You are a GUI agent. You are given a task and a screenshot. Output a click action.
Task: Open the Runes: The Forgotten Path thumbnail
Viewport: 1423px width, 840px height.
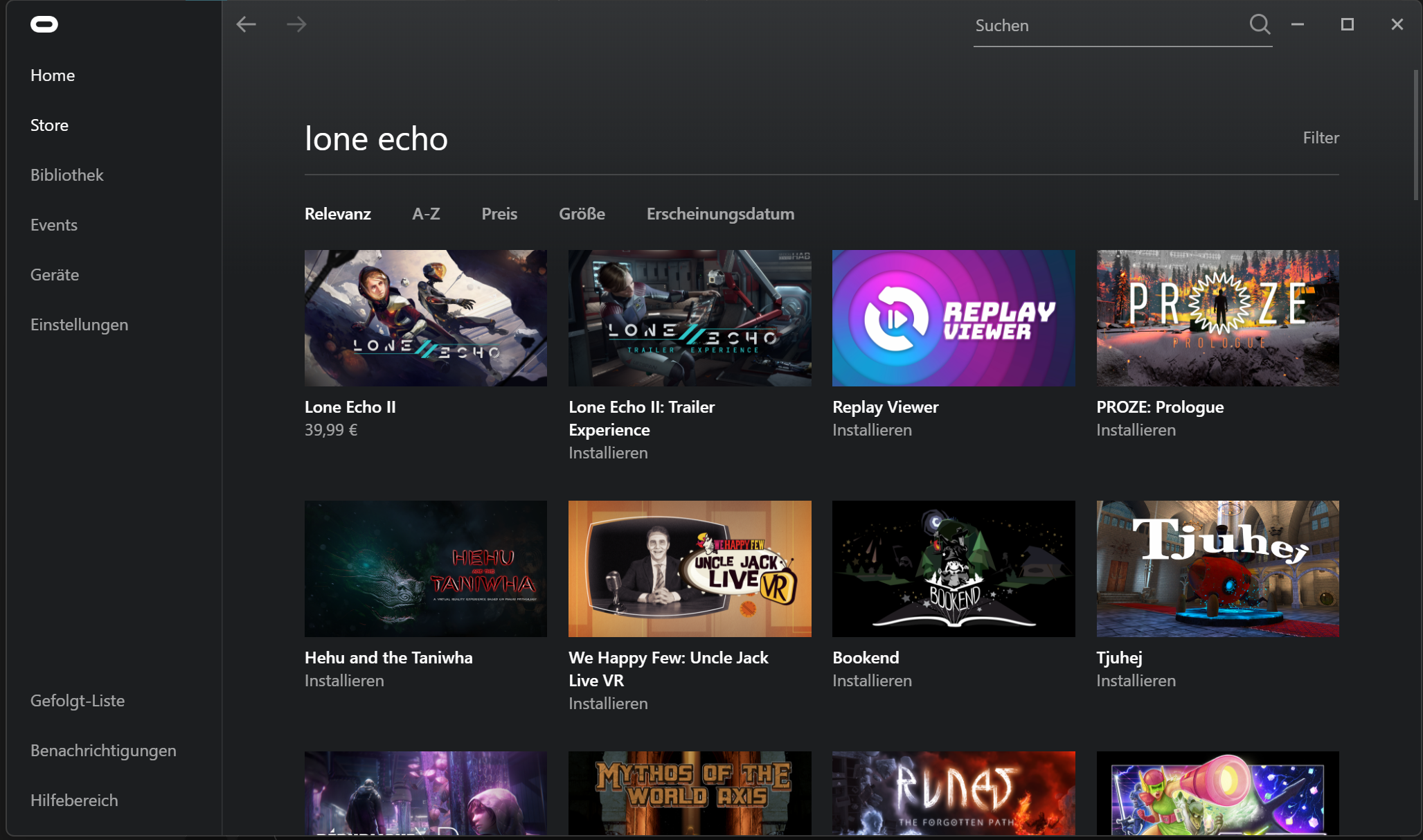click(954, 793)
